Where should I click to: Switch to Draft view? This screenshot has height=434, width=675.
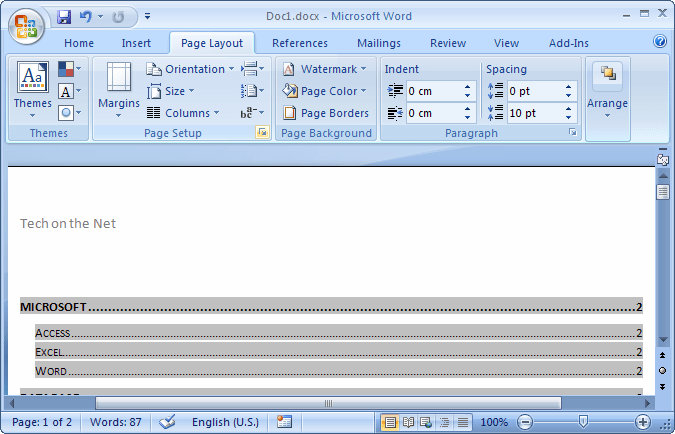[463, 422]
